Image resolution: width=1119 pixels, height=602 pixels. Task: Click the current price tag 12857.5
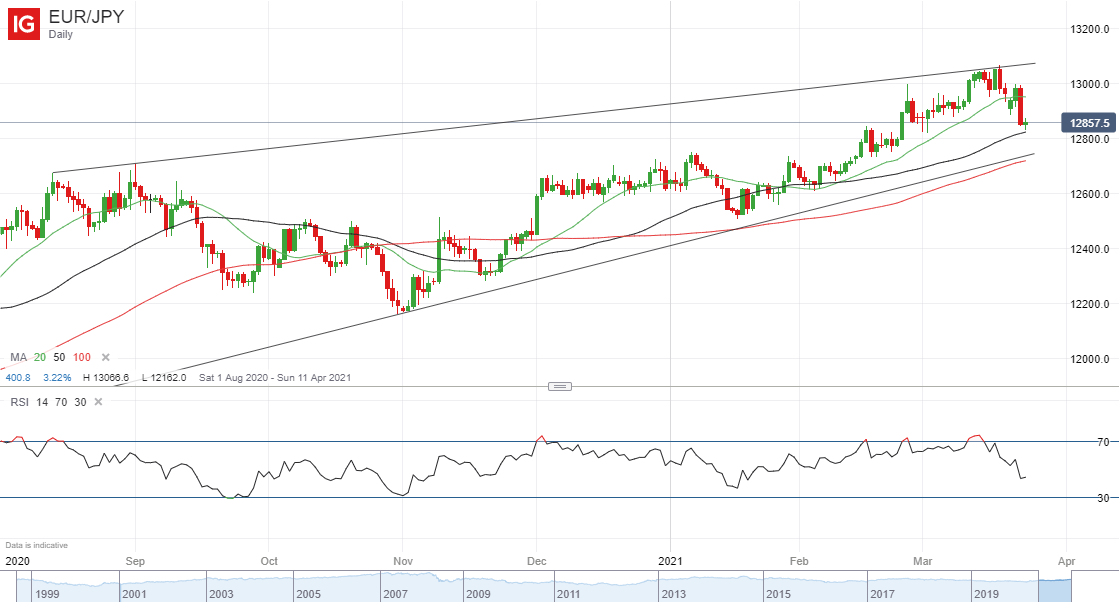tap(1089, 123)
